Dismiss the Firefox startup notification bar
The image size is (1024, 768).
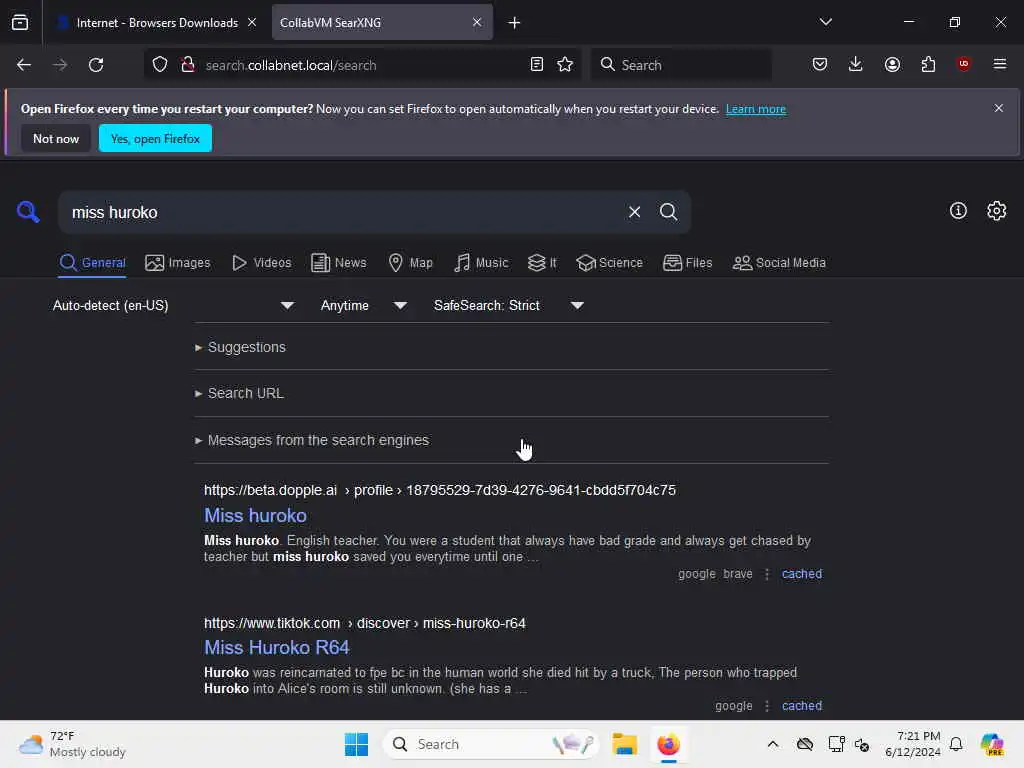click(x=999, y=108)
